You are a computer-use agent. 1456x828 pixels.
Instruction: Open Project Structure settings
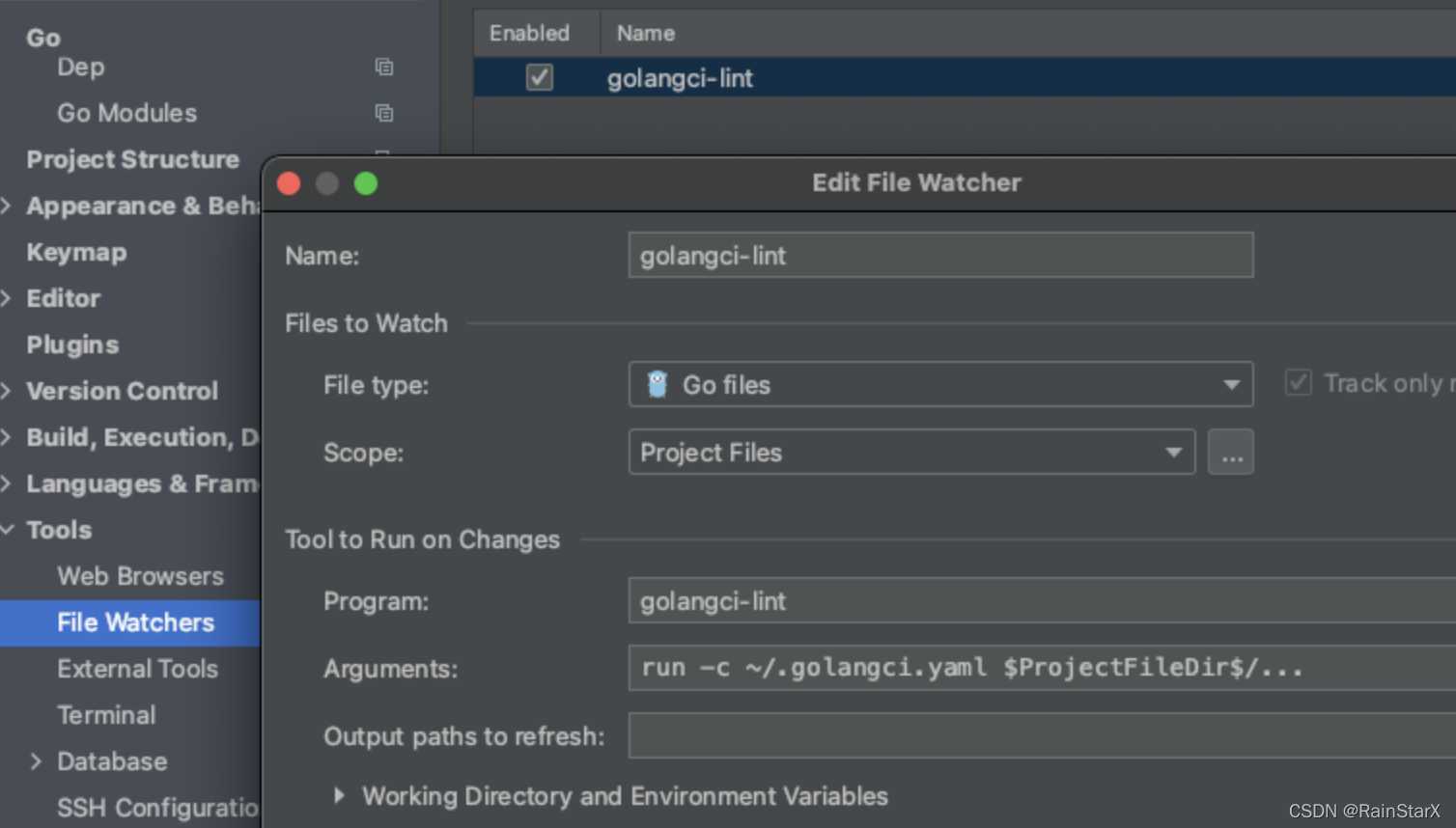(132, 159)
